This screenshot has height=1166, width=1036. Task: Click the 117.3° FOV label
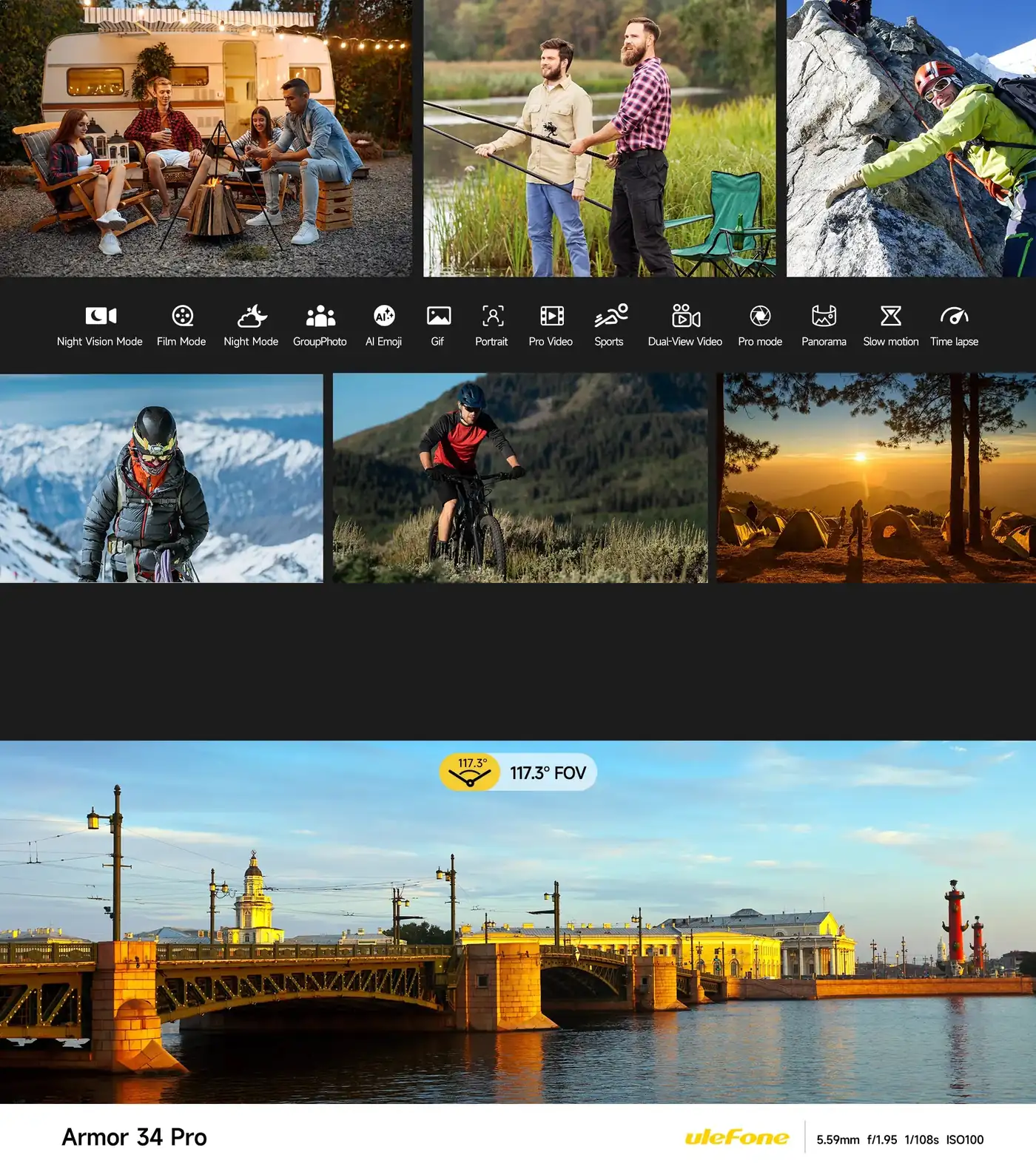tap(548, 773)
